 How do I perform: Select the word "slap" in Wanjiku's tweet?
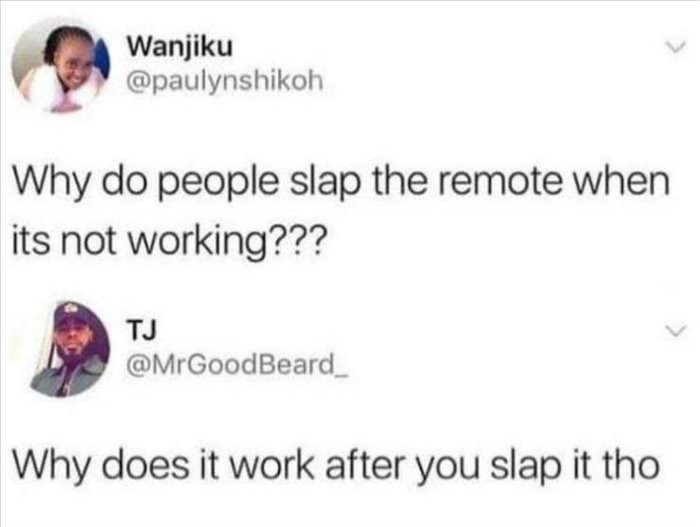325,184
